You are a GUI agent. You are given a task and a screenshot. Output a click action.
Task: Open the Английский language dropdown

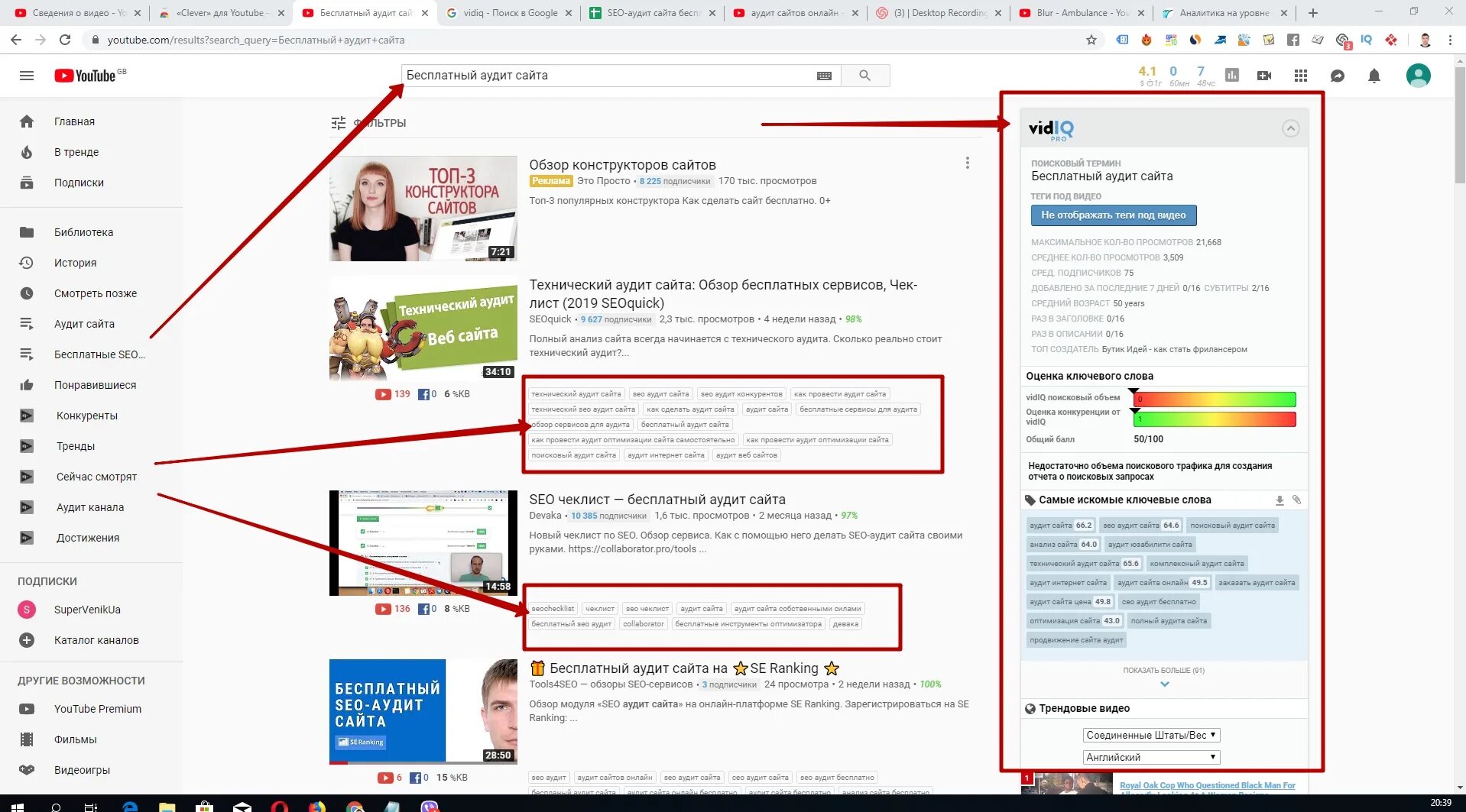tap(1151, 757)
